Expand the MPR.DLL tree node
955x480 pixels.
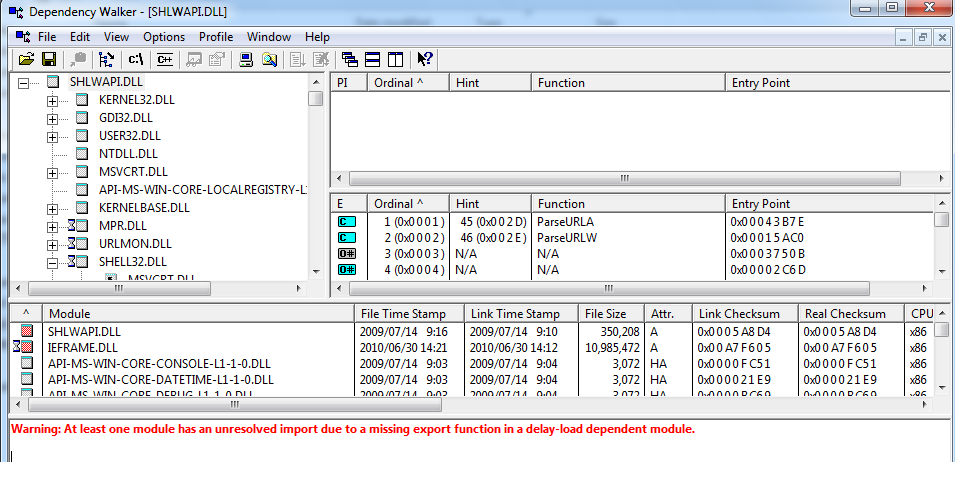click(x=53, y=226)
